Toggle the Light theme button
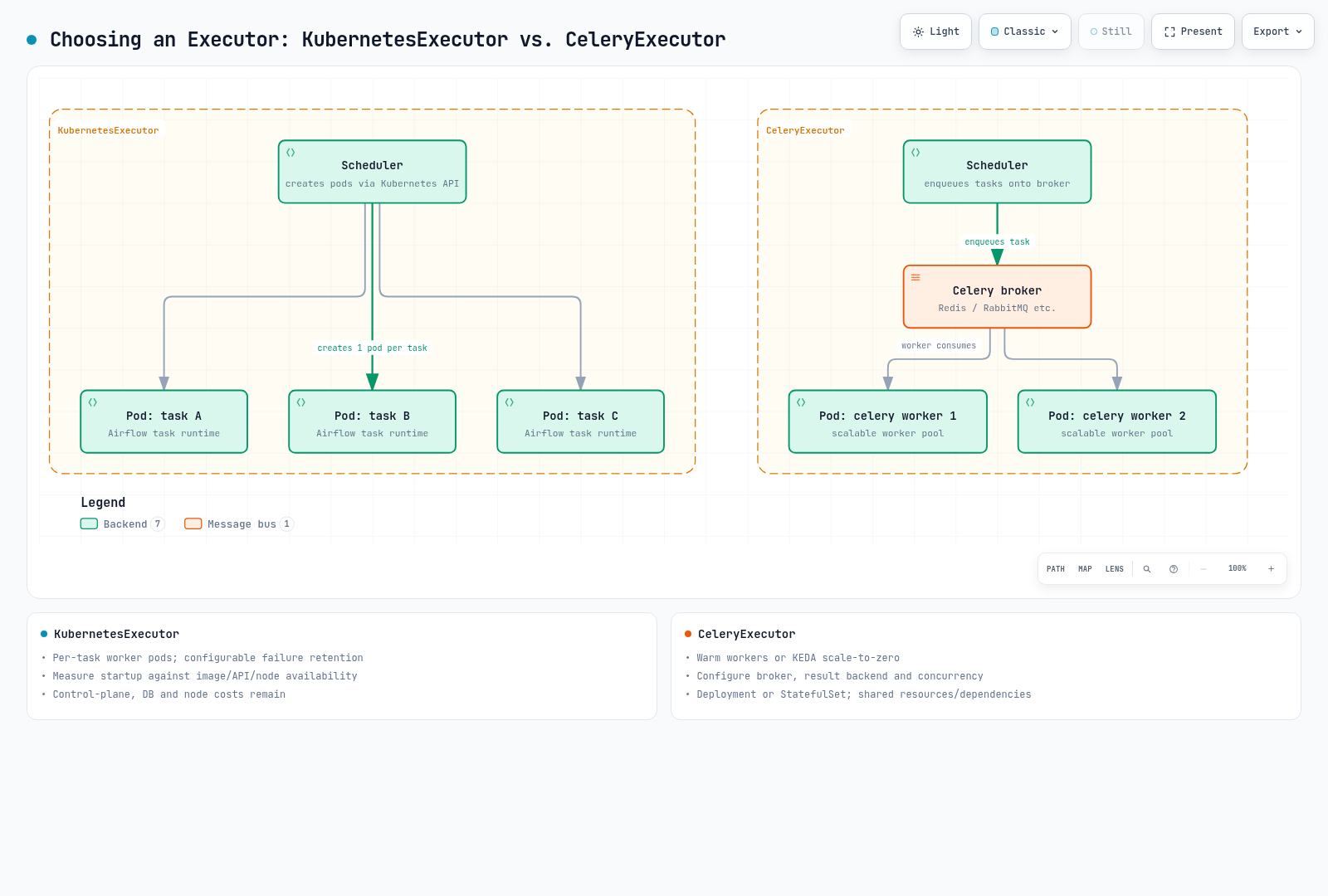The width and height of the screenshot is (1328, 896). click(935, 32)
